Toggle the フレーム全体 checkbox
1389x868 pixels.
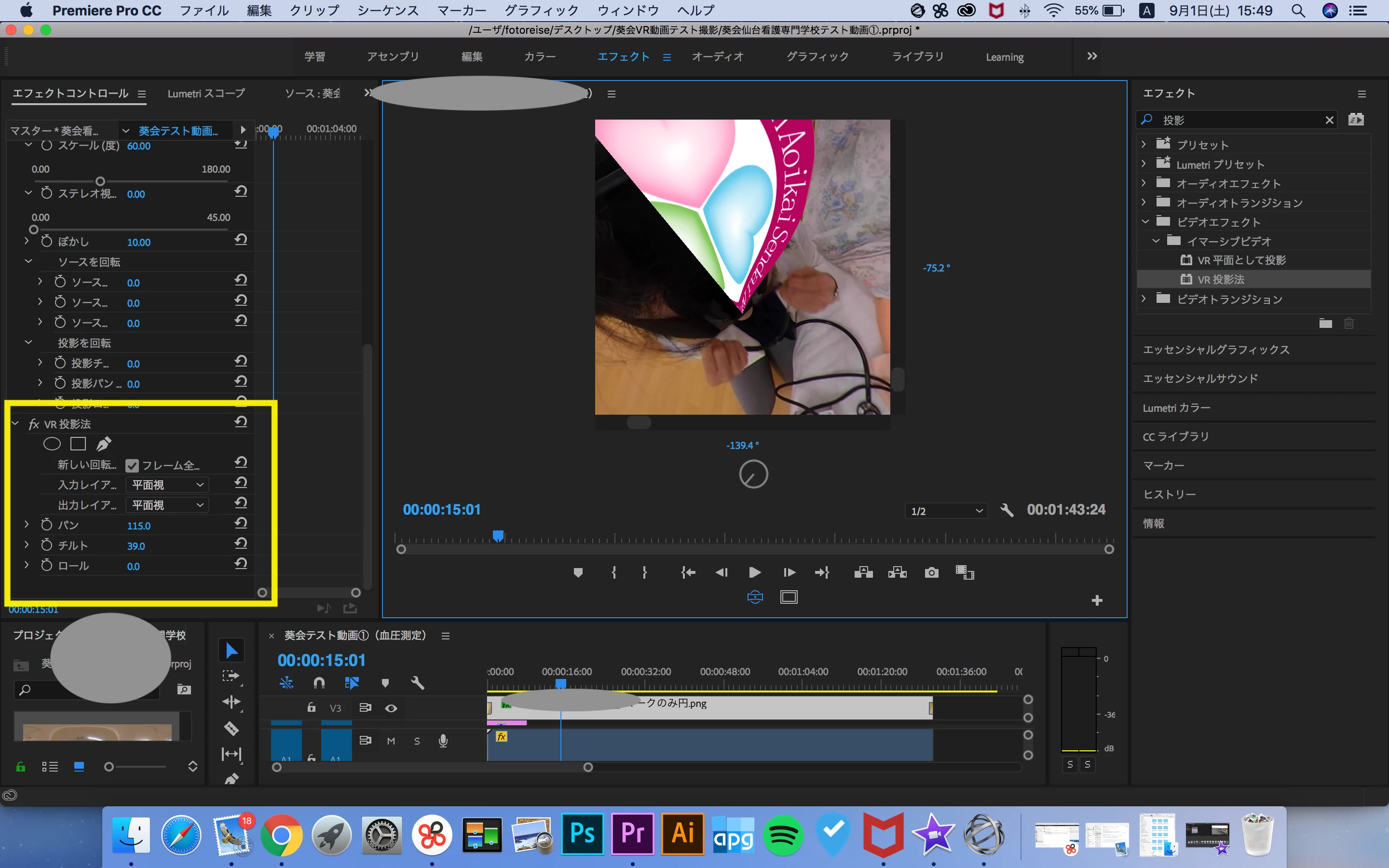132,465
